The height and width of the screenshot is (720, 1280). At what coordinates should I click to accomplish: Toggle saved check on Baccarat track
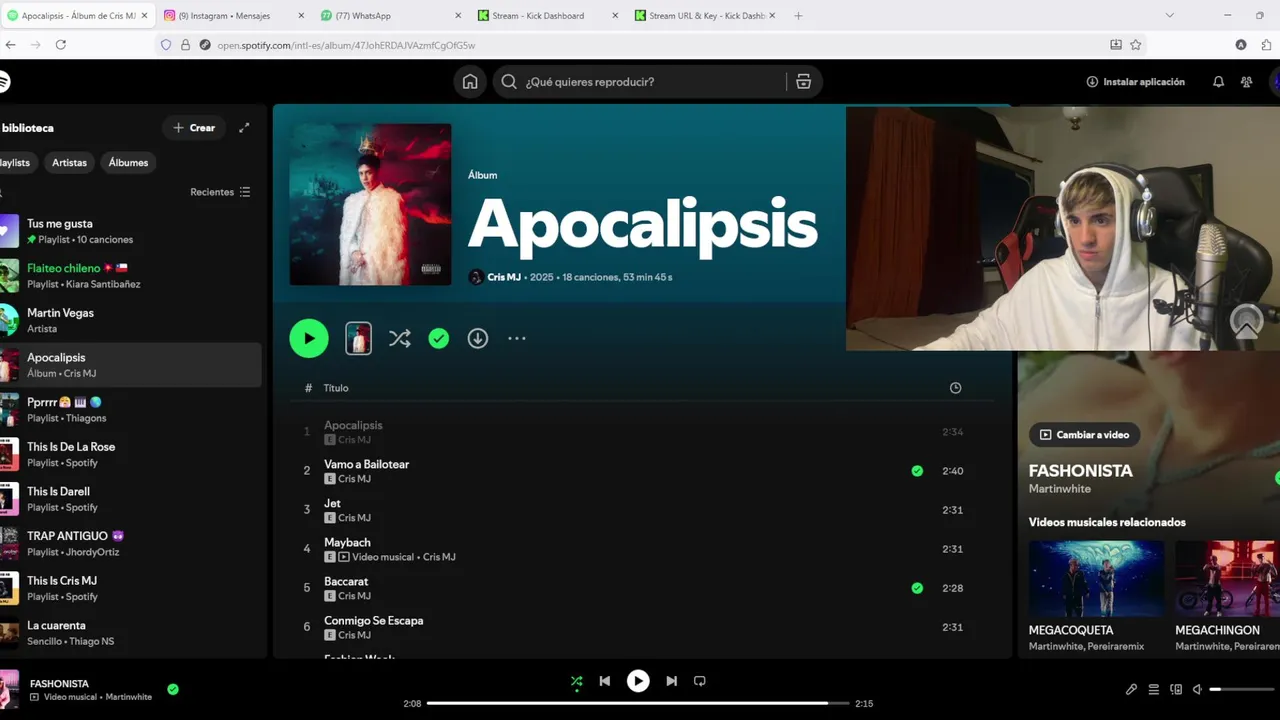tap(917, 588)
